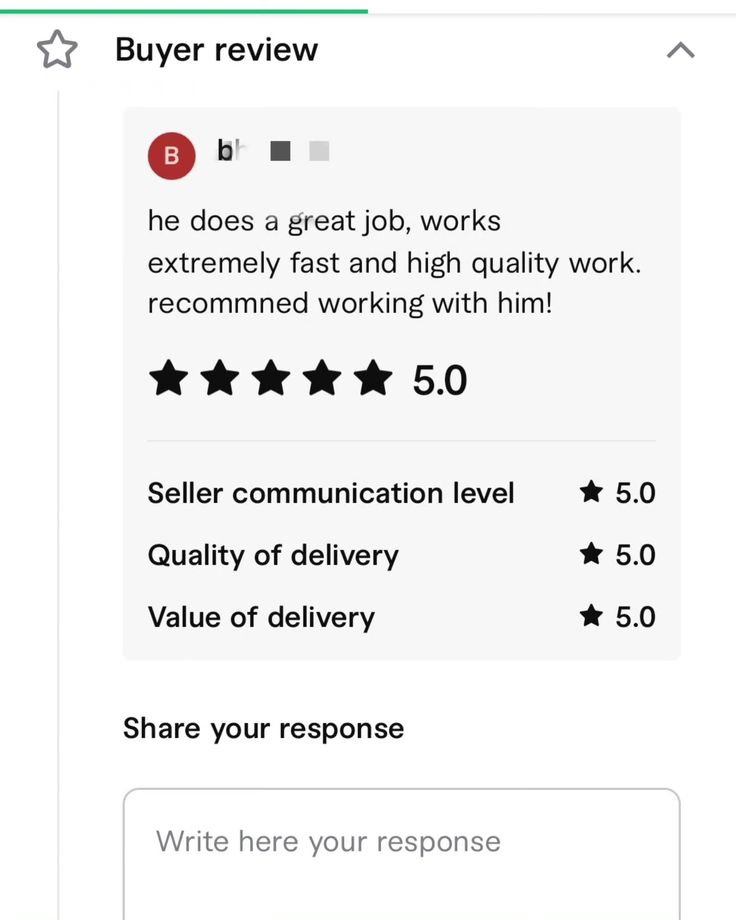This screenshot has height=920, width=736.
Task: Select the fifth star of overall rating
Action: tap(374, 379)
